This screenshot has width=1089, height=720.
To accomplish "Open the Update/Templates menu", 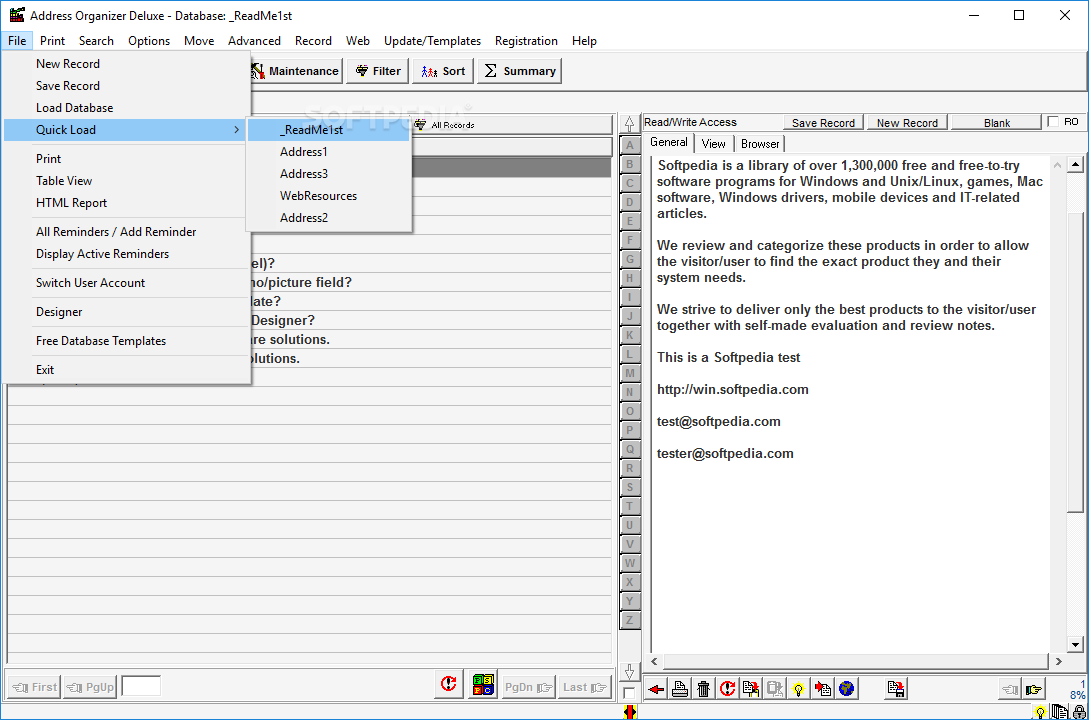I will [432, 41].
